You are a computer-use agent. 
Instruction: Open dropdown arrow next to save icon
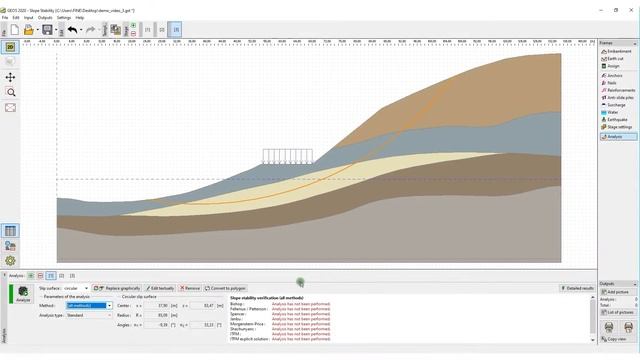point(56,30)
